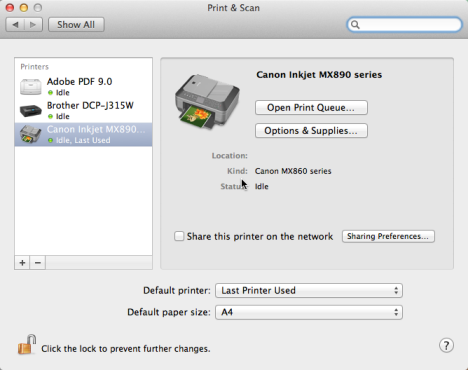468x370 pixels.
Task: Open Options & Supplies dialog
Action: [x=311, y=131]
